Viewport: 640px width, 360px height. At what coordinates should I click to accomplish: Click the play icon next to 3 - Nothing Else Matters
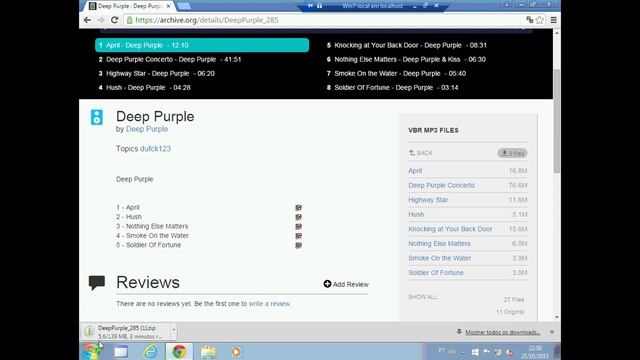click(298, 227)
